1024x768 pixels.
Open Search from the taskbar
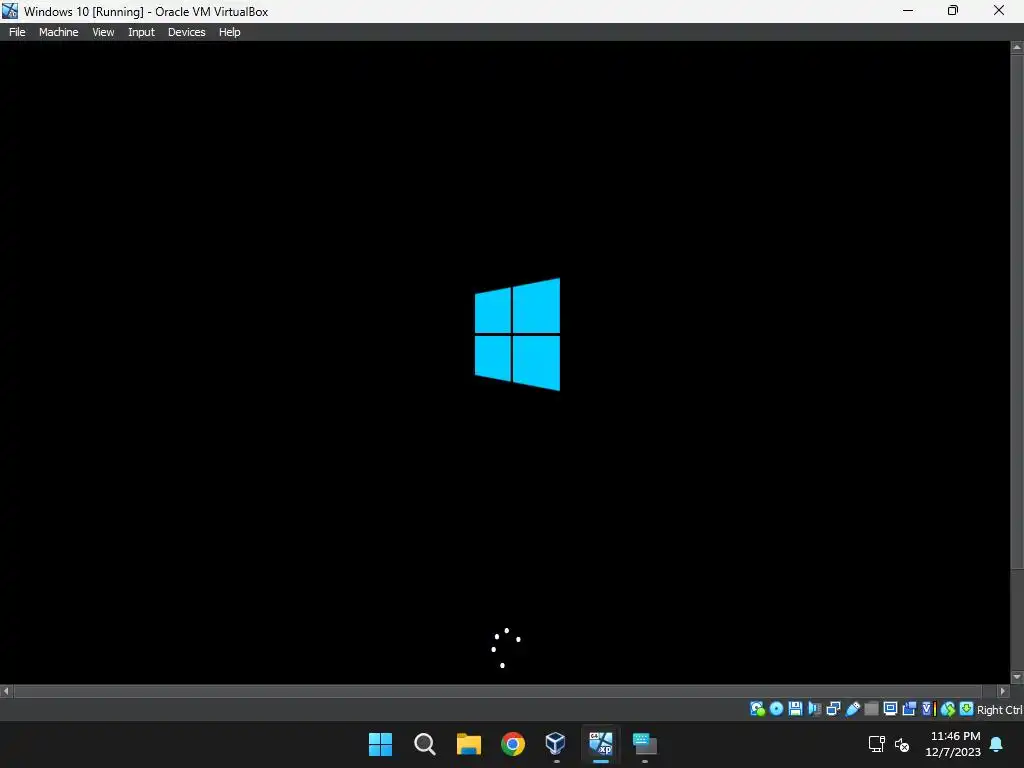[424, 744]
